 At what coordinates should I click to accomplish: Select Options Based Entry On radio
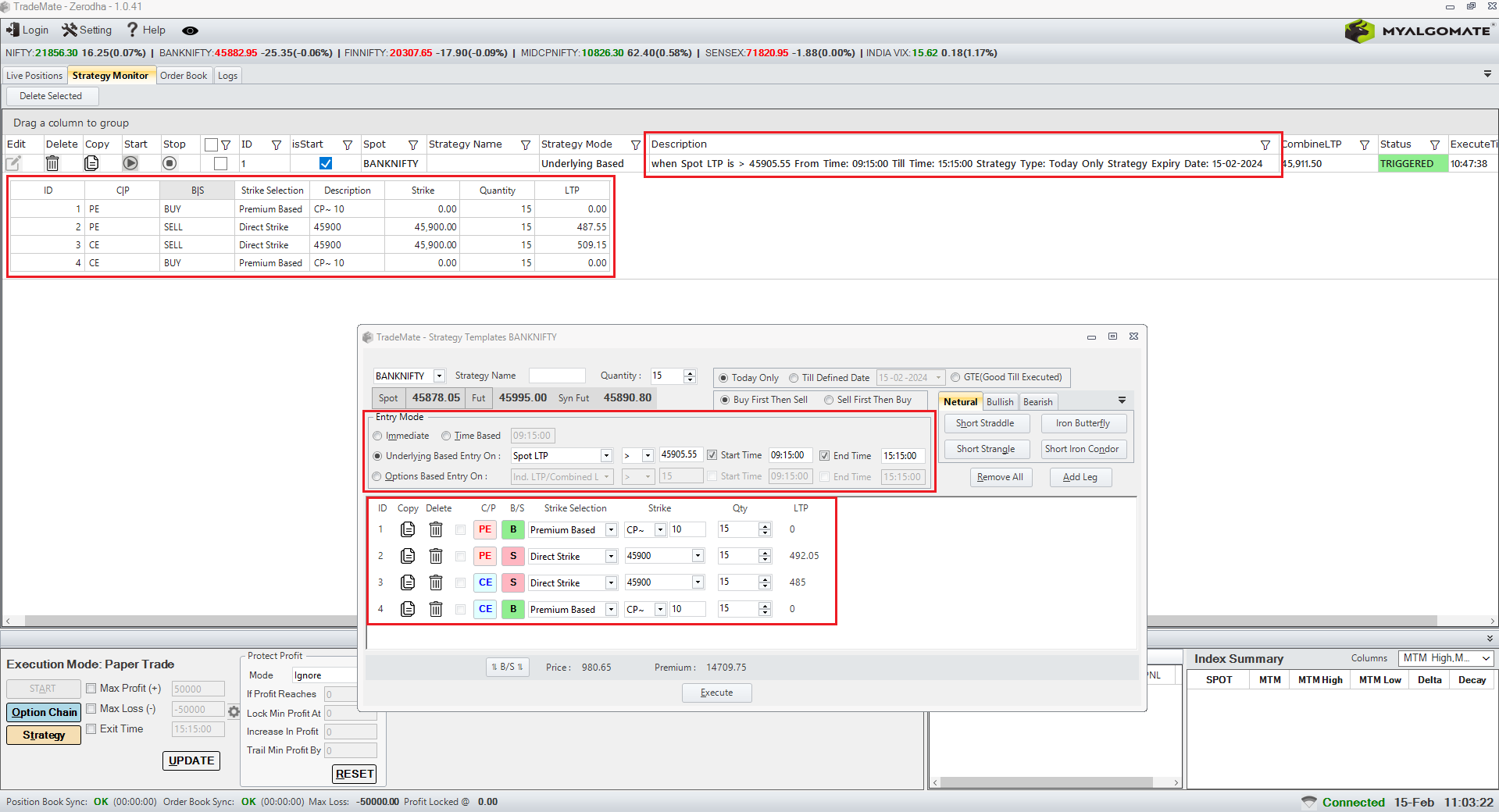tap(377, 476)
